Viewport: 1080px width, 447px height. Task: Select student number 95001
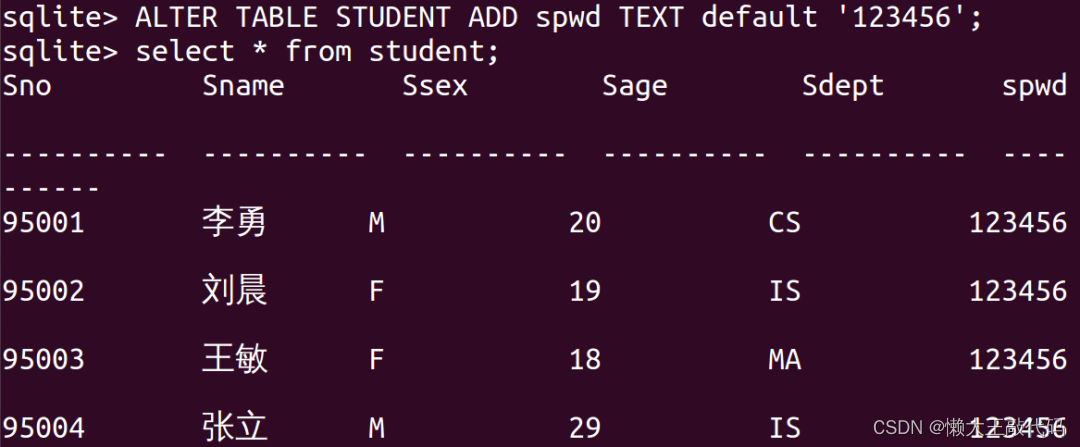click(43, 222)
